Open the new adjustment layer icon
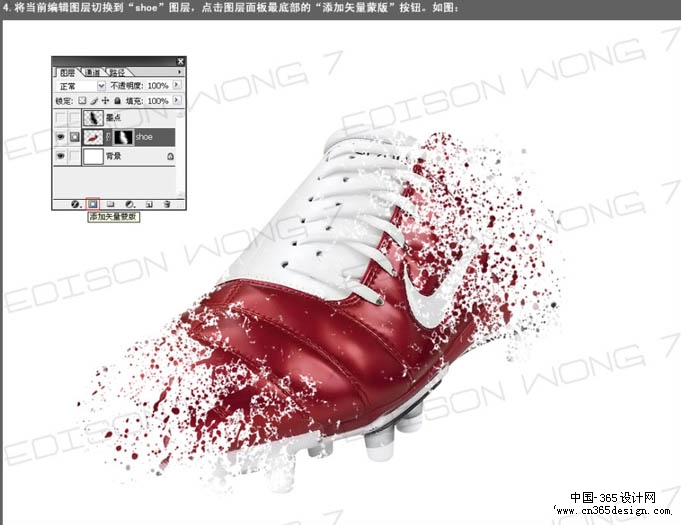The image size is (681, 525). (x=129, y=204)
